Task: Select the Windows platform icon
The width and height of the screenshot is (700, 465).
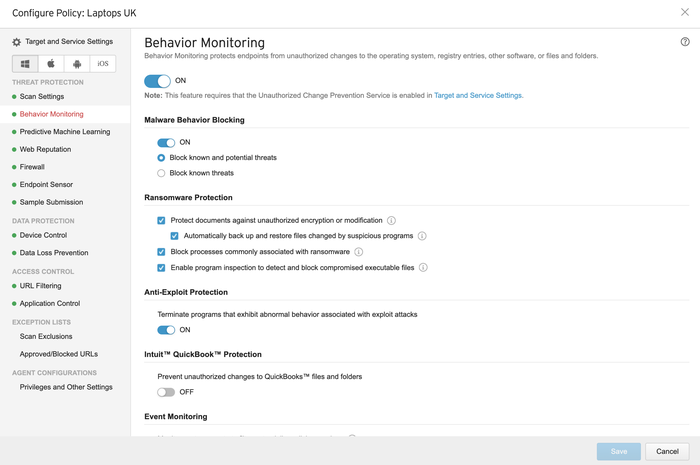Action: (x=25, y=64)
